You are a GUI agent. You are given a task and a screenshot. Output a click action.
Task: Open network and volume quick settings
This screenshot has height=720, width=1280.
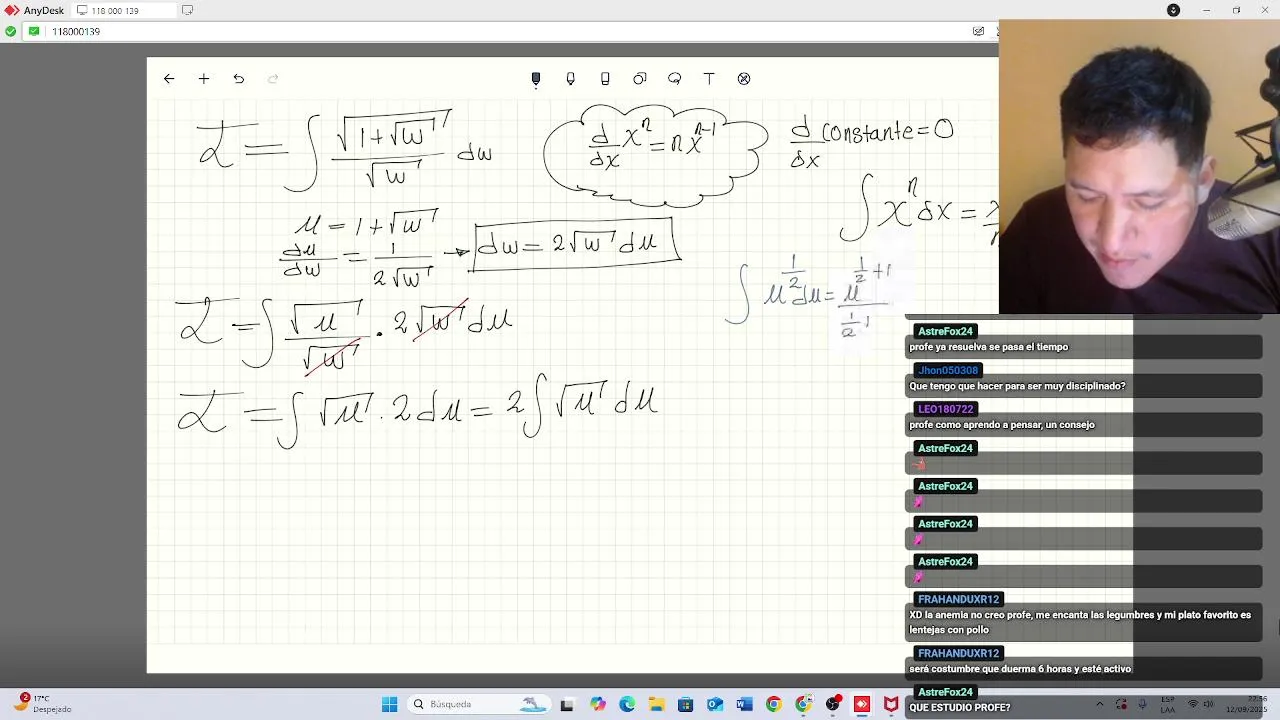coord(1200,704)
